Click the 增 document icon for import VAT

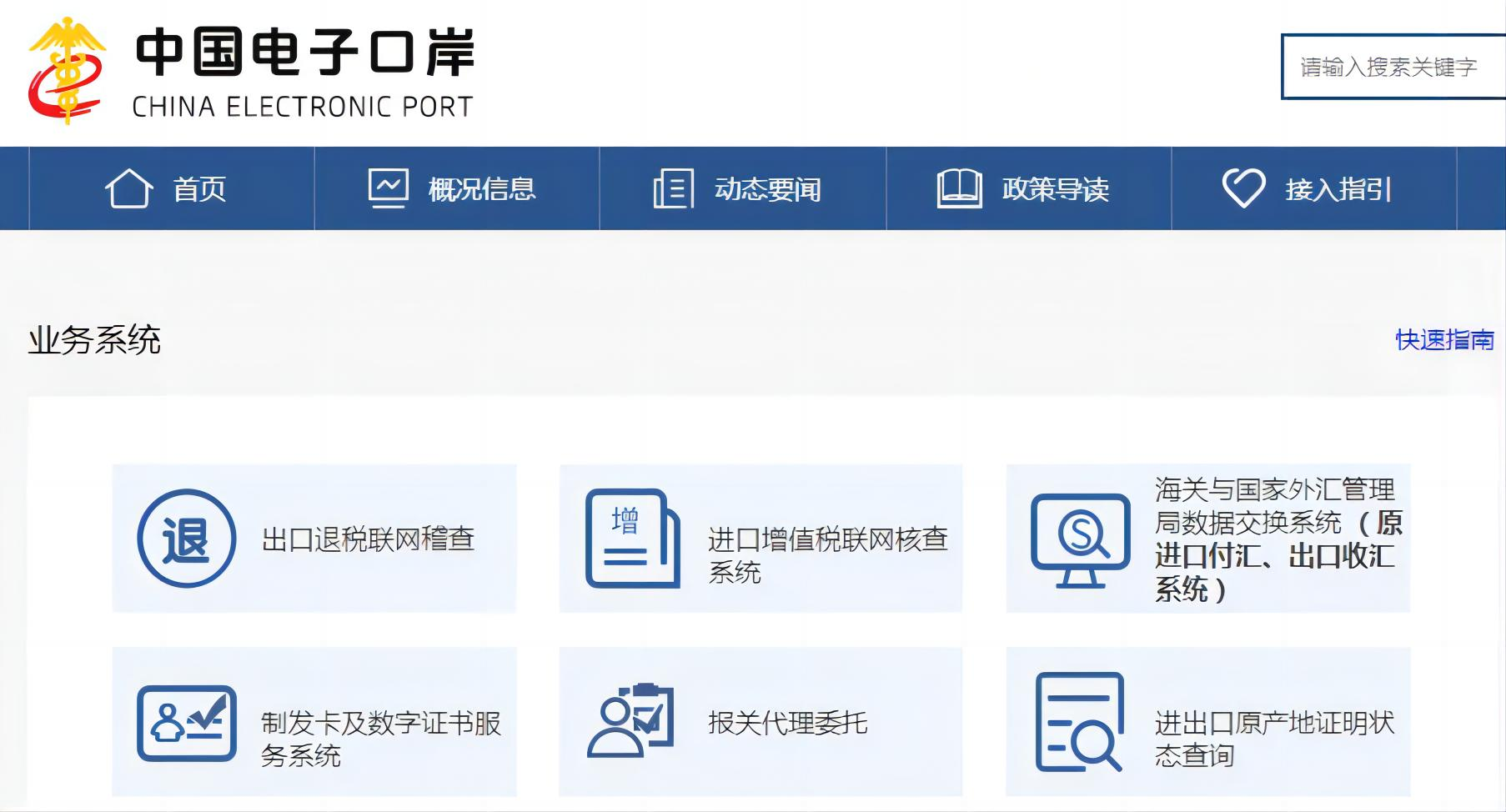click(632, 539)
